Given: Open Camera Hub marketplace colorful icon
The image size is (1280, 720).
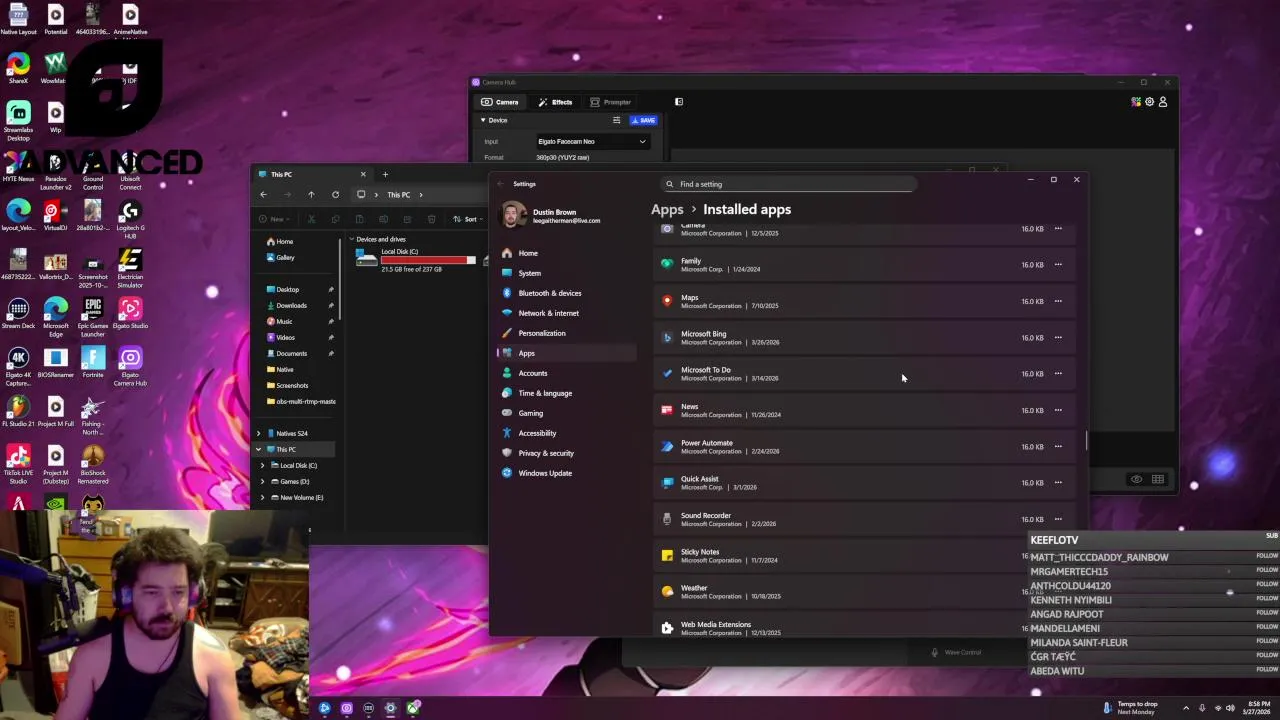Looking at the screenshot, I should 1136,101.
